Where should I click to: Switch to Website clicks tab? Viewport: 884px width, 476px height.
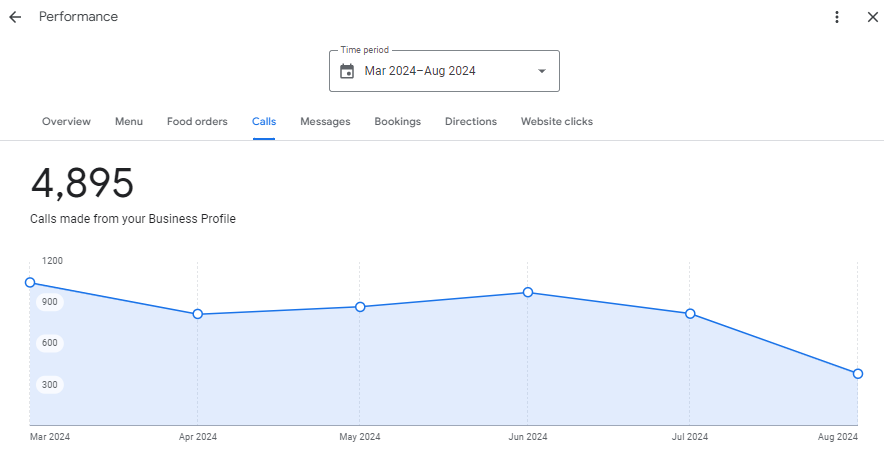click(x=556, y=122)
